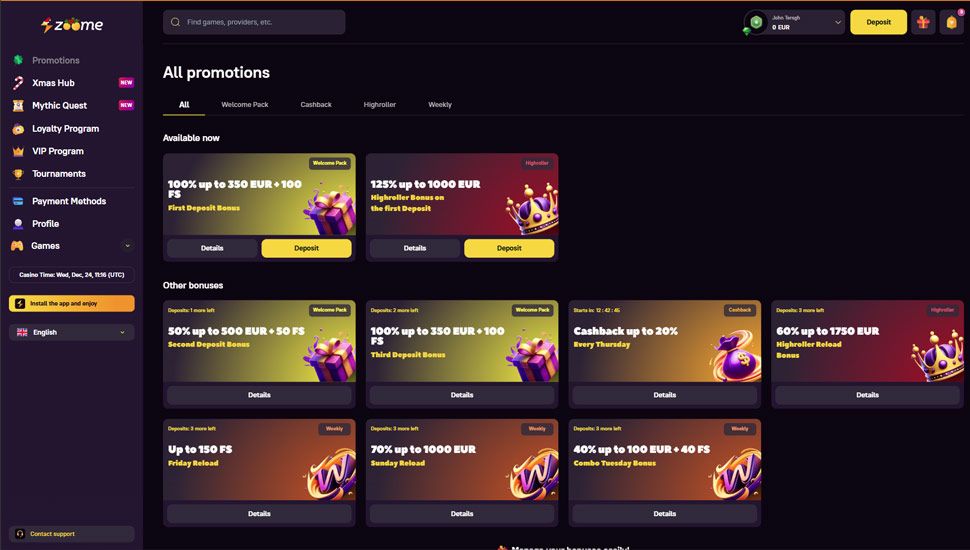Focus the Find games search field
Image resolution: width=970 pixels, height=550 pixels.
click(254, 22)
